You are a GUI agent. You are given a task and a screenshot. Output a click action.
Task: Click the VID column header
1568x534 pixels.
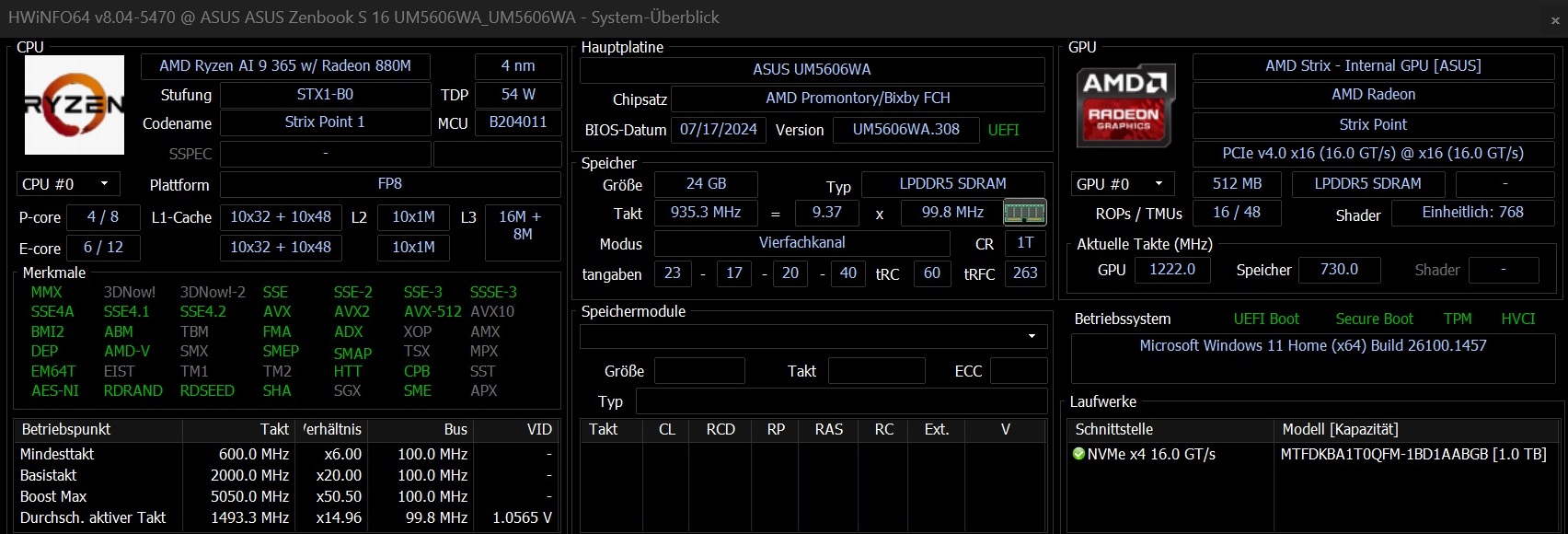(x=517, y=430)
